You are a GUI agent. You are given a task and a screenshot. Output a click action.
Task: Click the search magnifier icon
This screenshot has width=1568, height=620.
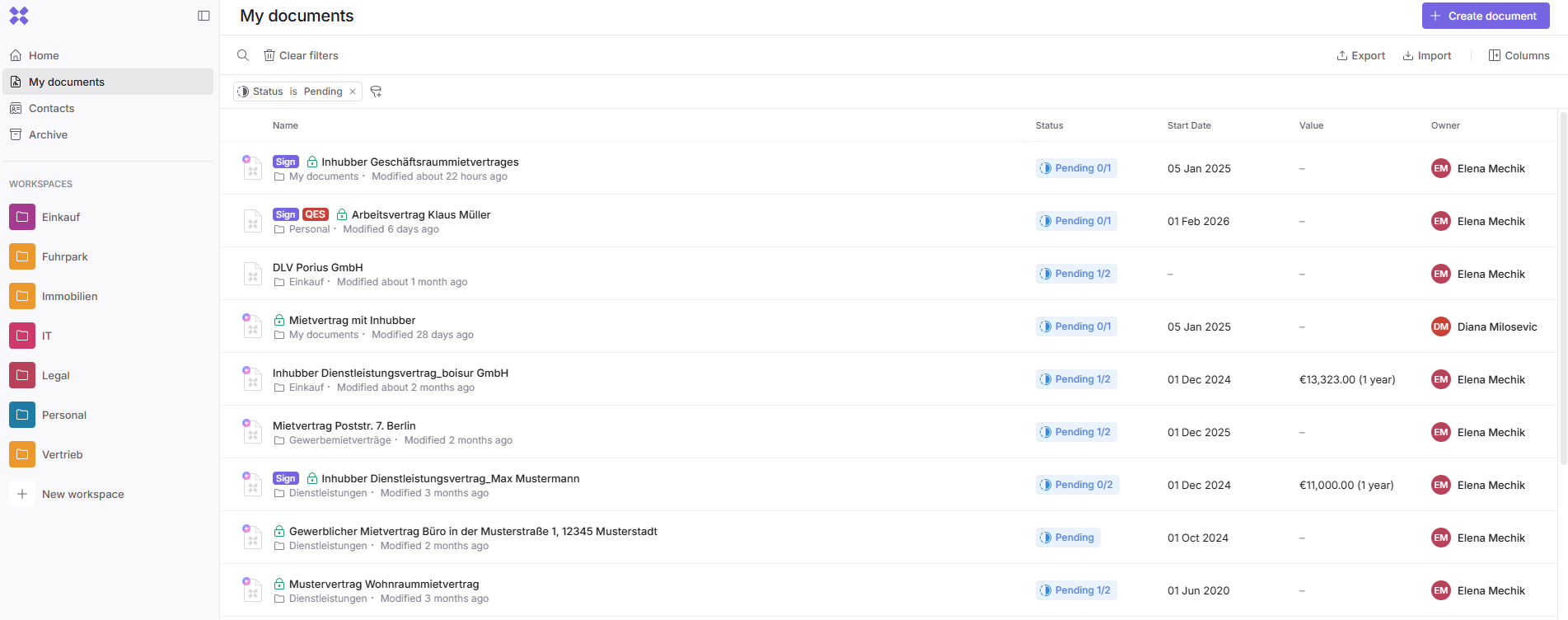click(x=243, y=55)
